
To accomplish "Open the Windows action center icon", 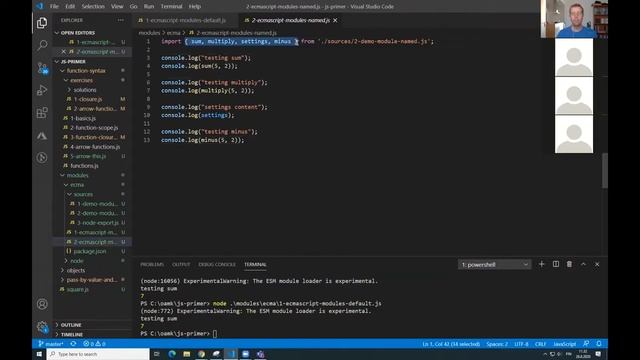I will click(598, 354).
